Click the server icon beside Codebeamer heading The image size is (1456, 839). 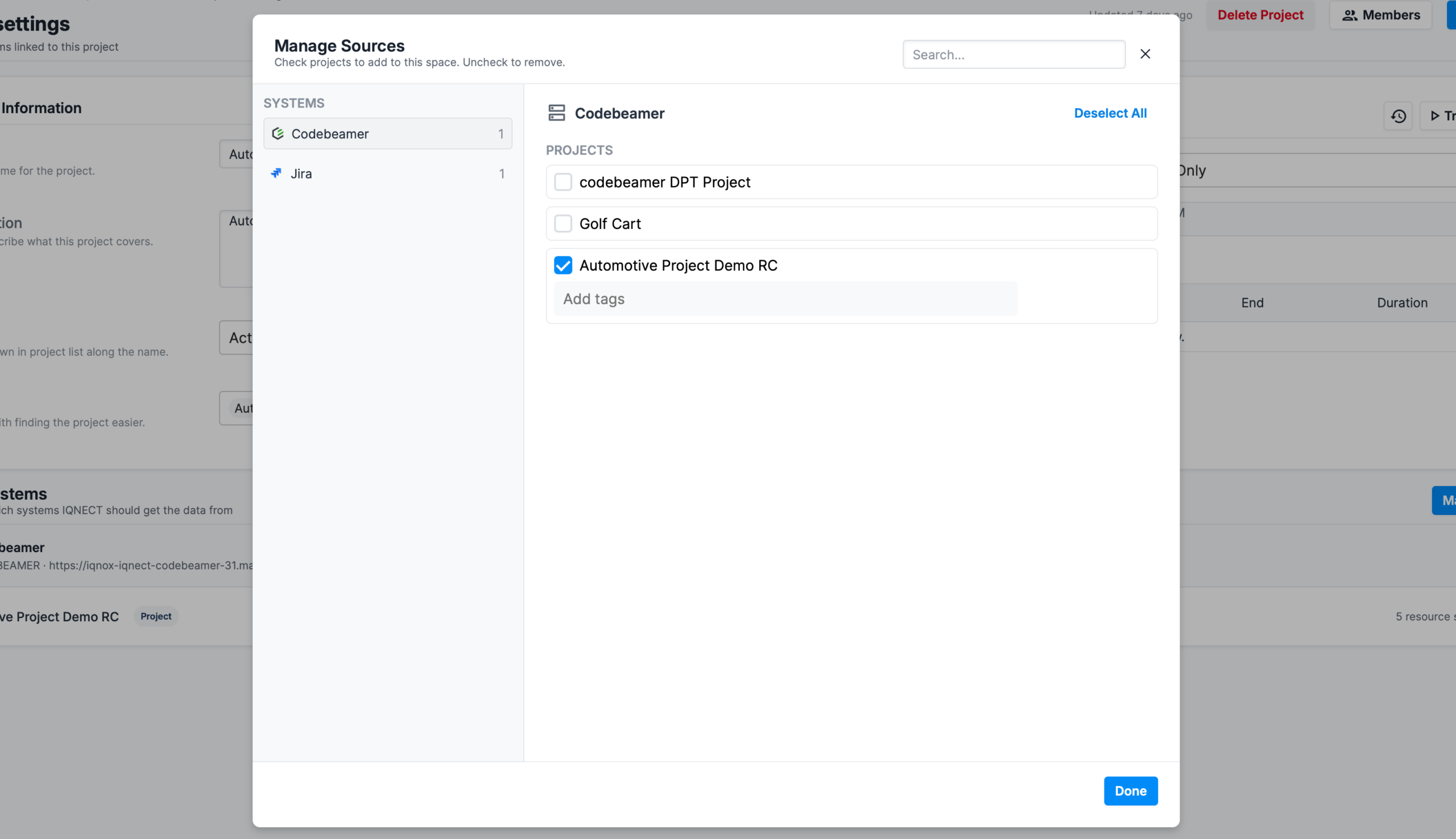(556, 113)
